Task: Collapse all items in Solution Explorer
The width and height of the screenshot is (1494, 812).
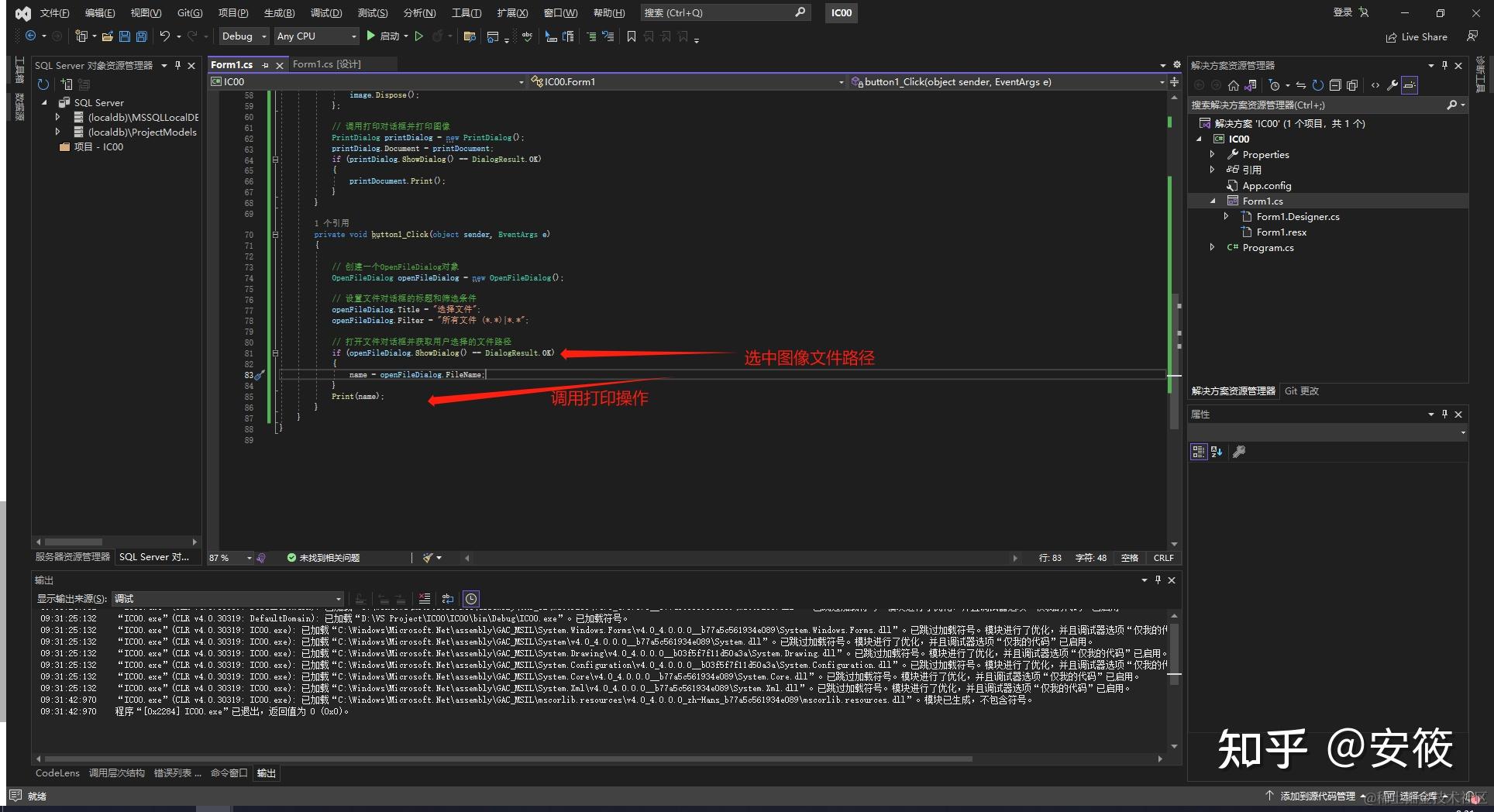Action: coord(1335,85)
